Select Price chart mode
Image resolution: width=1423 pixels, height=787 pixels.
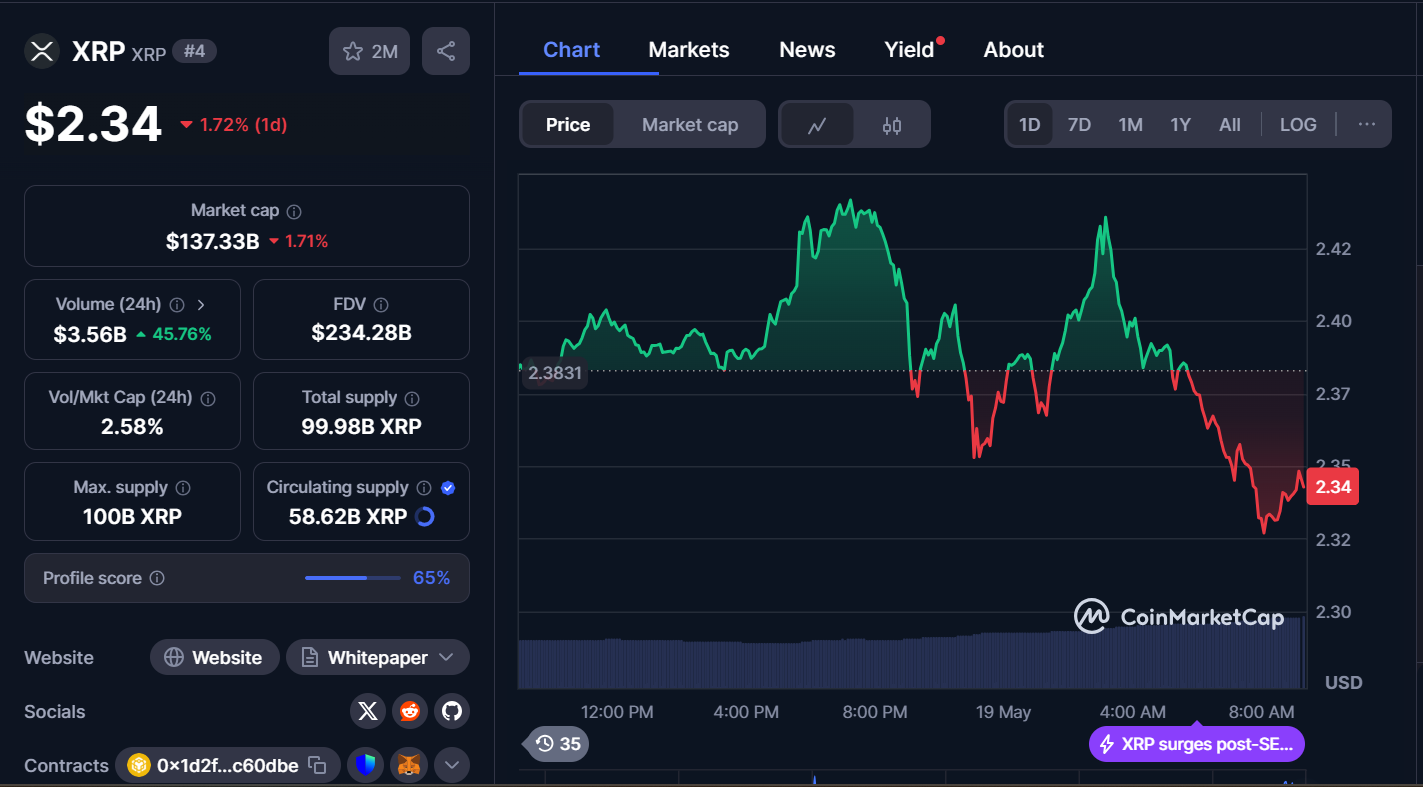[568, 125]
